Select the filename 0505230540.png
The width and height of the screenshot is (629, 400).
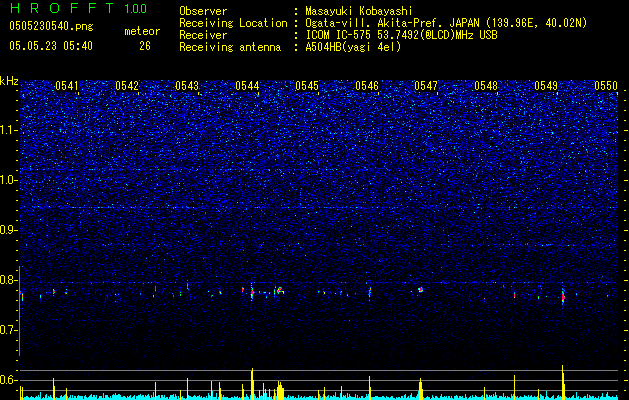point(51,26)
